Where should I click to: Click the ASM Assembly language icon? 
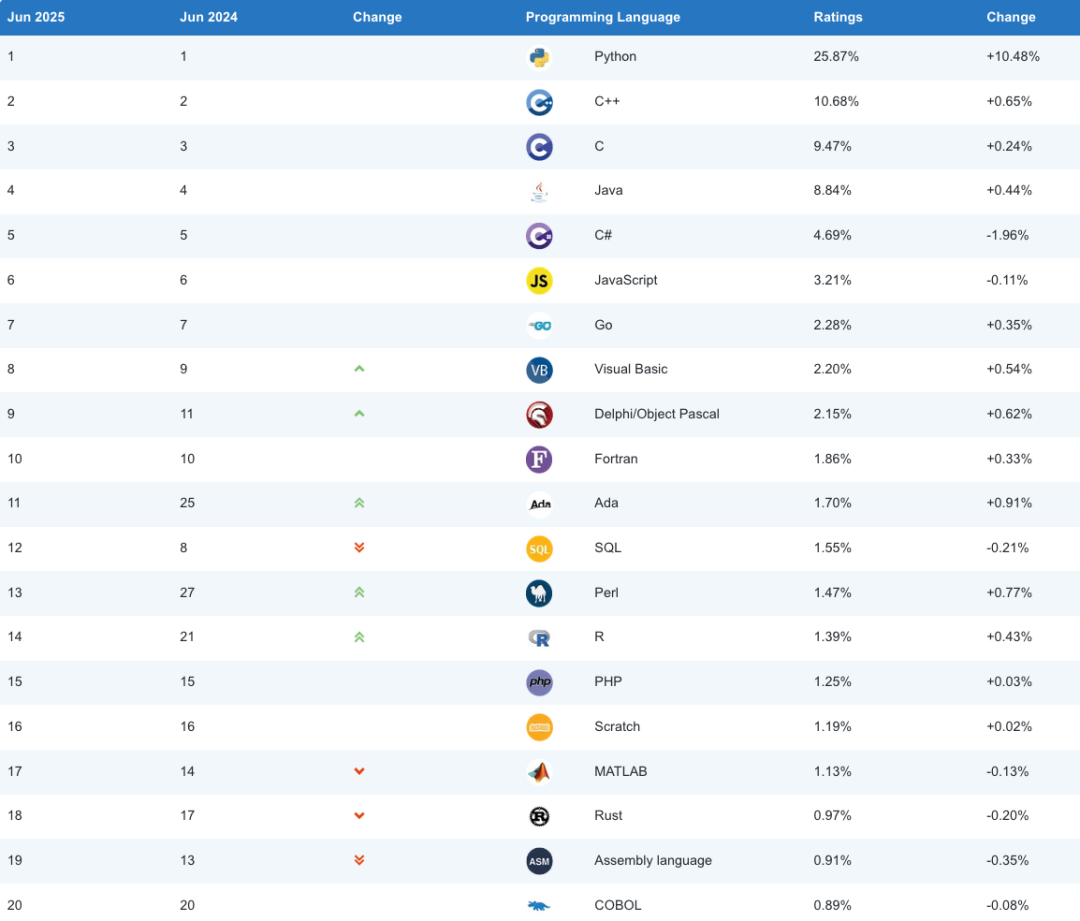[539, 861]
